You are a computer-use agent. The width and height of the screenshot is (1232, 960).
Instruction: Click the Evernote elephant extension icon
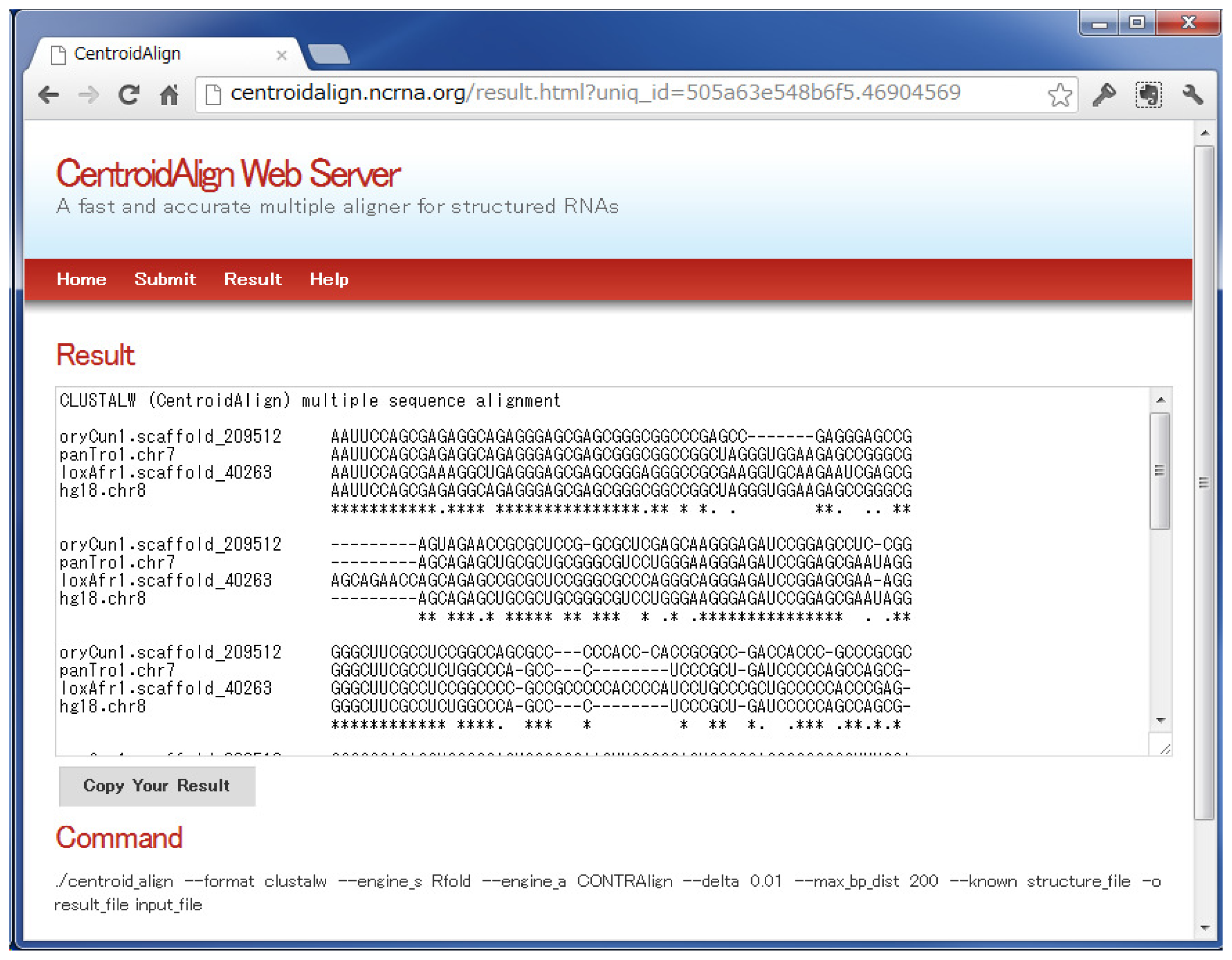(x=1148, y=95)
